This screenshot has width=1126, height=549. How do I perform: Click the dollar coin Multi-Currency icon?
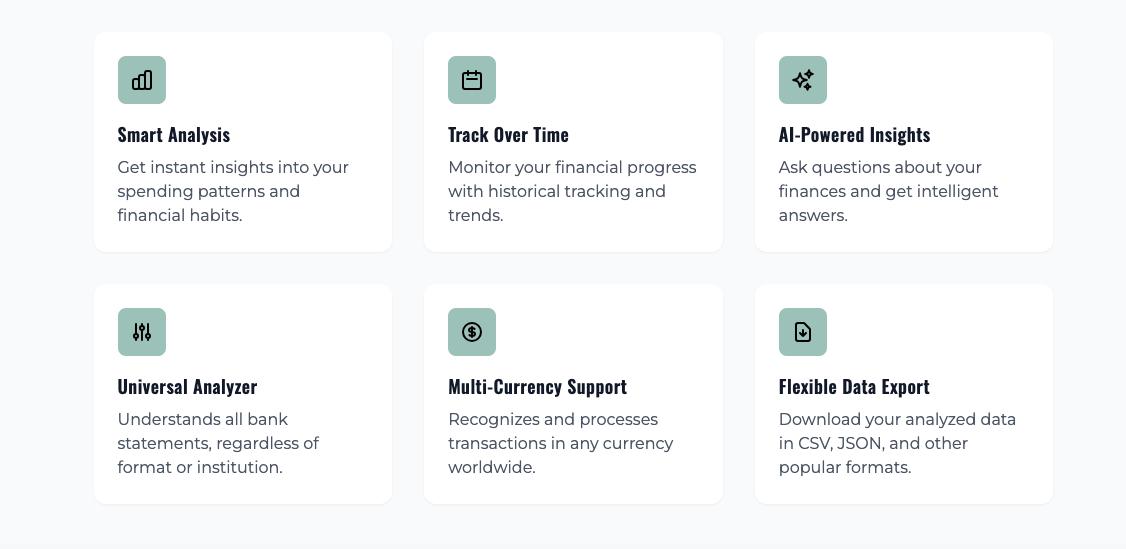pyautogui.click(x=472, y=332)
